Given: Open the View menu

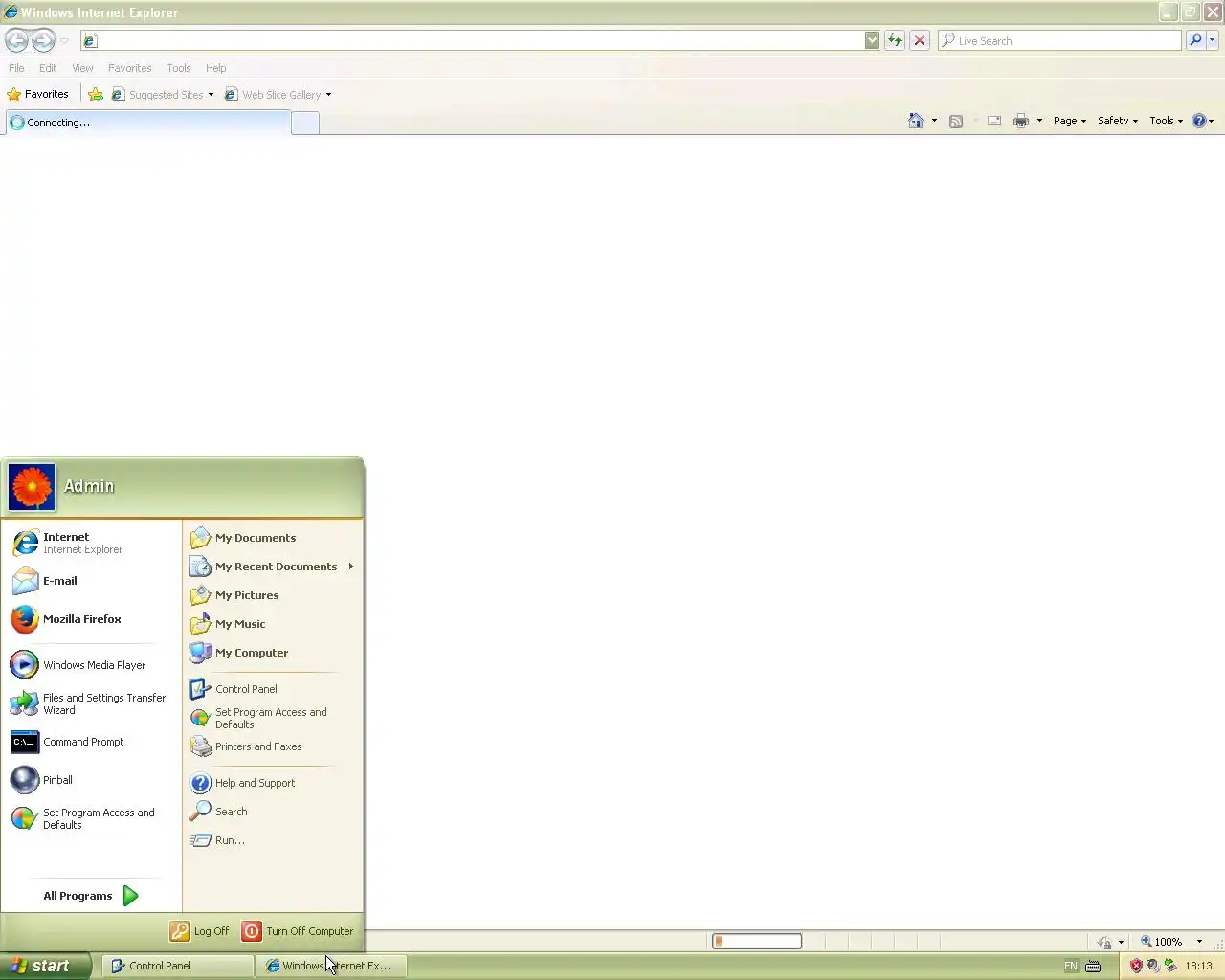Looking at the screenshot, I should (x=82, y=68).
